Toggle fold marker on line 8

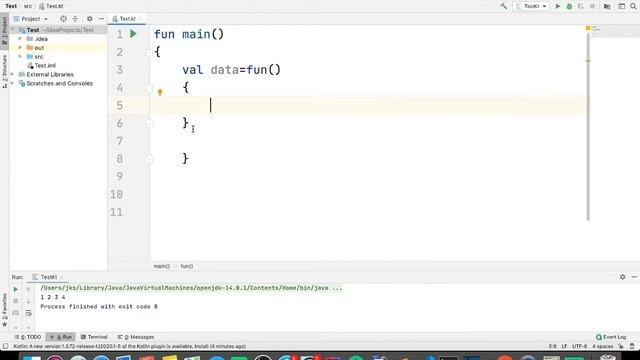[x=149, y=159]
